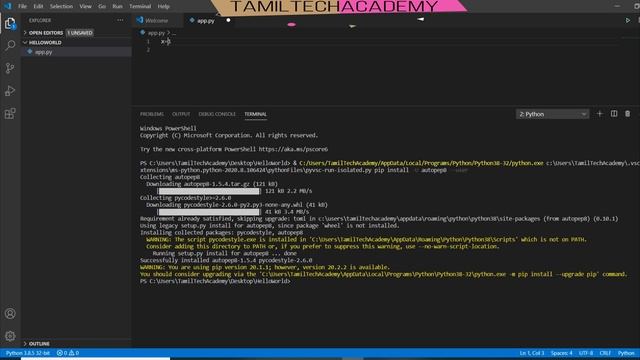Viewport: 640px width, 360px height.
Task: Open the Go menu
Action: tap(102, 7)
